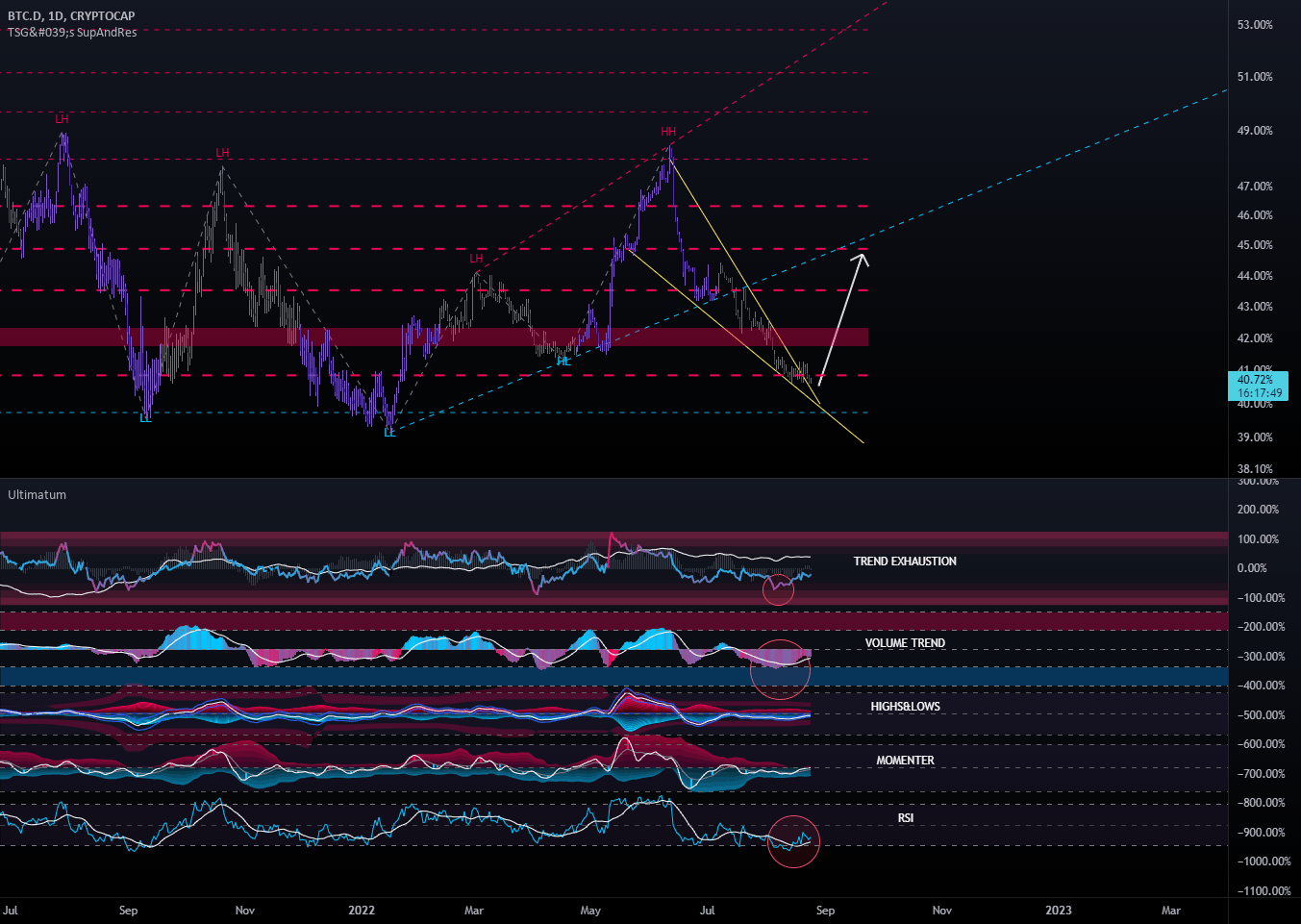This screenshot has width=1301, height=924.
Task: Click the 40.72% price tag
Action: (x=1254, y=380)
